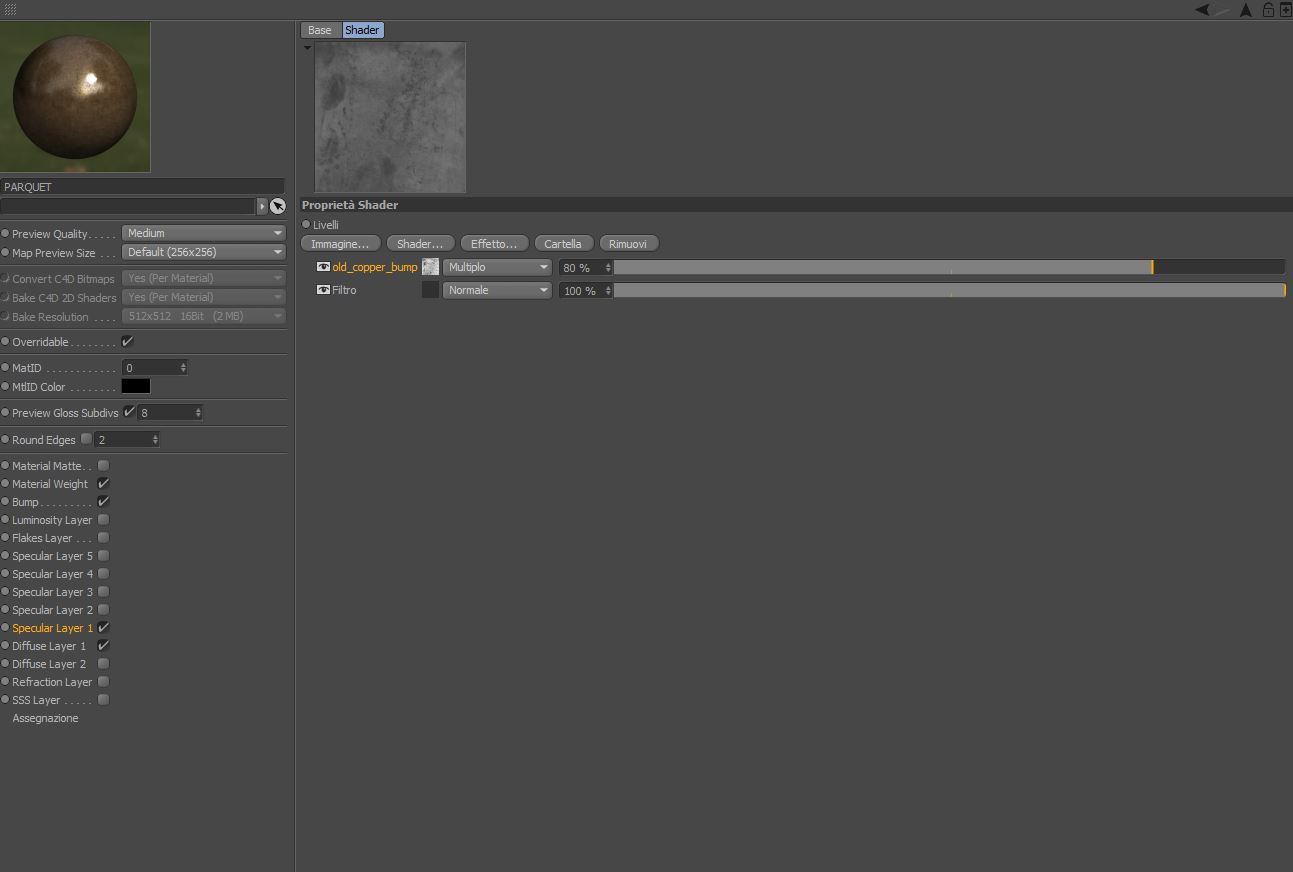Toggle the lock icon in the top bar

tap(1268, 10)
